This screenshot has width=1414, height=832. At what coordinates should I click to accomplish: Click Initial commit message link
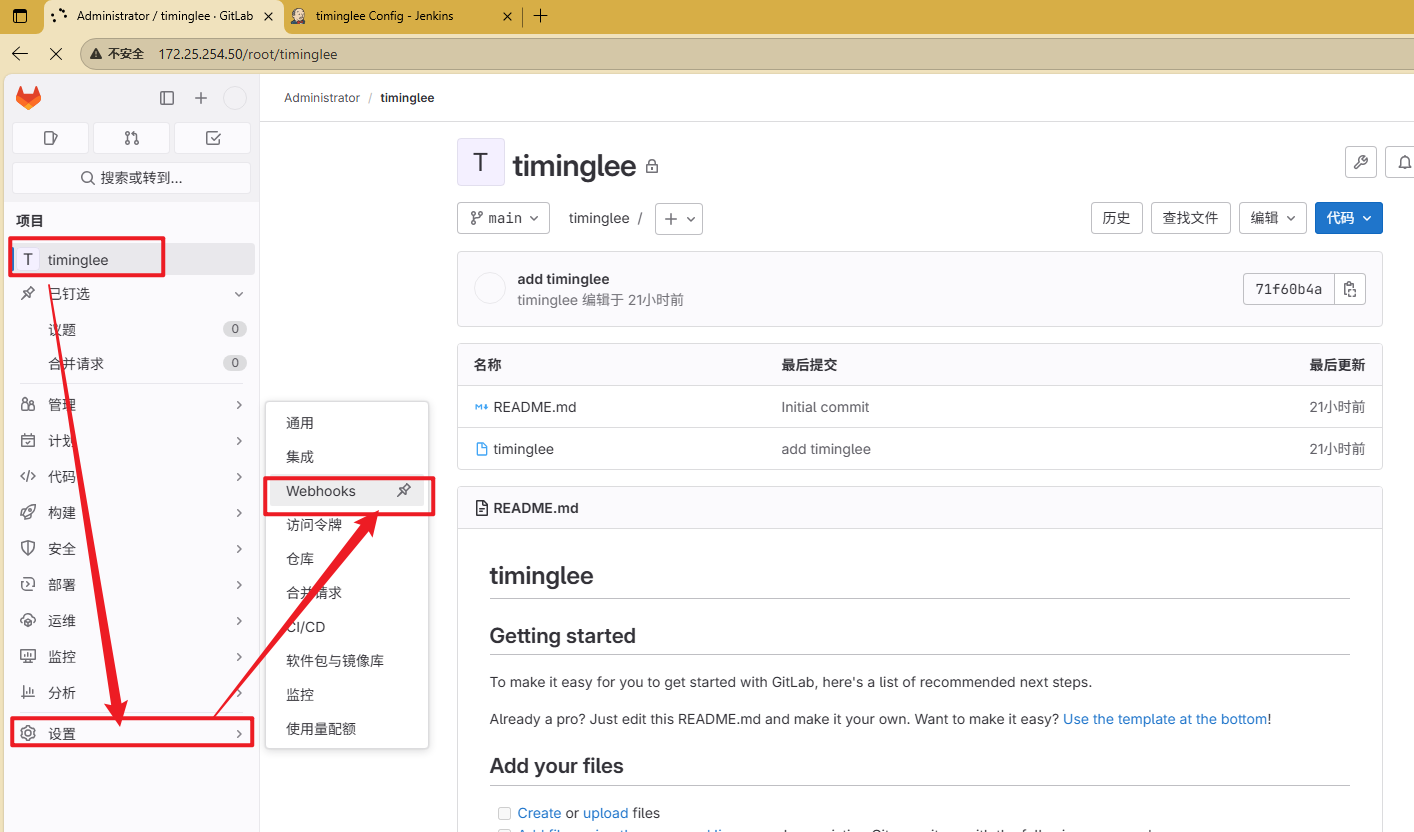point(825,407)
